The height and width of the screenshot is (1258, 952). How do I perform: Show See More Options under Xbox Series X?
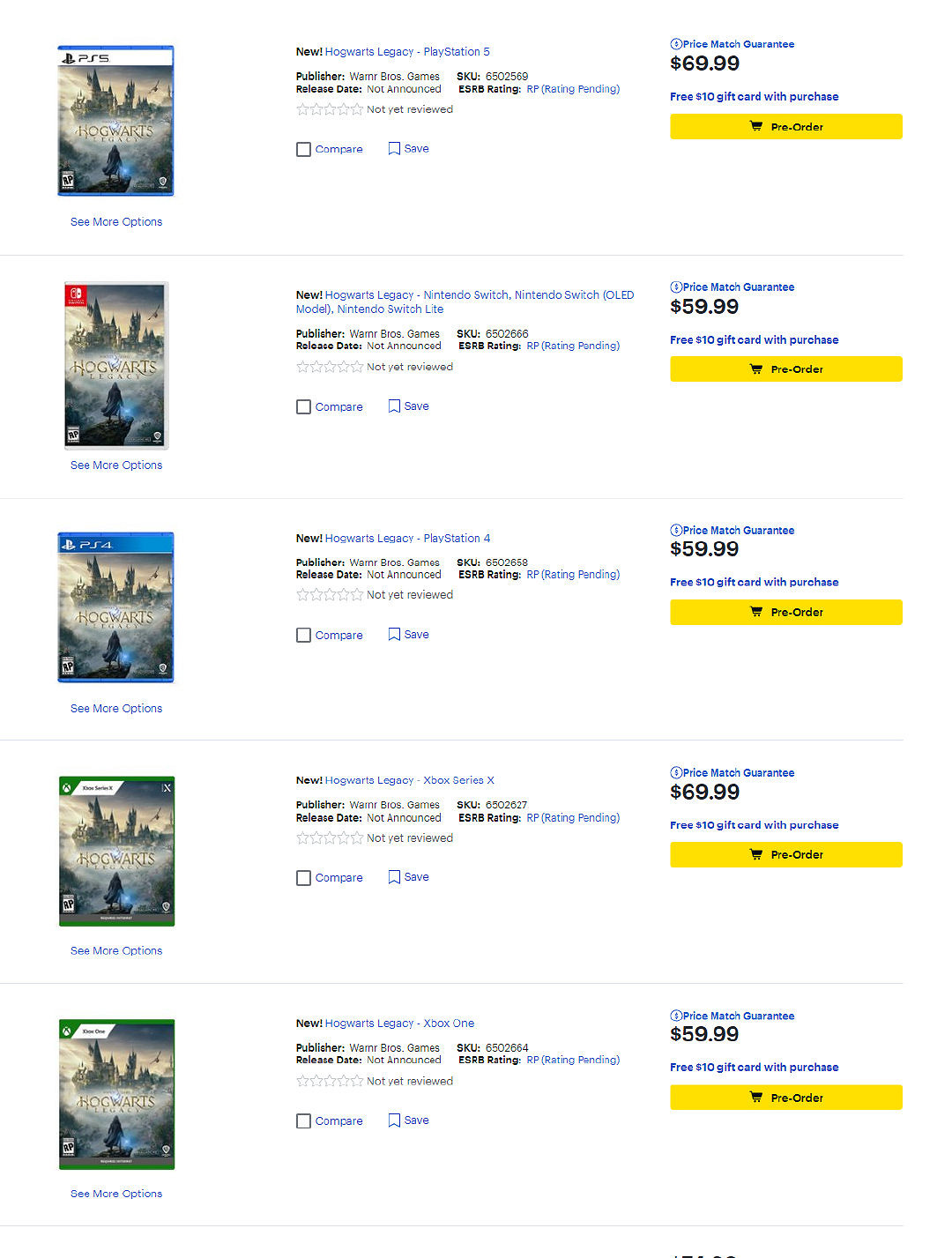click(x=116, y=950)
